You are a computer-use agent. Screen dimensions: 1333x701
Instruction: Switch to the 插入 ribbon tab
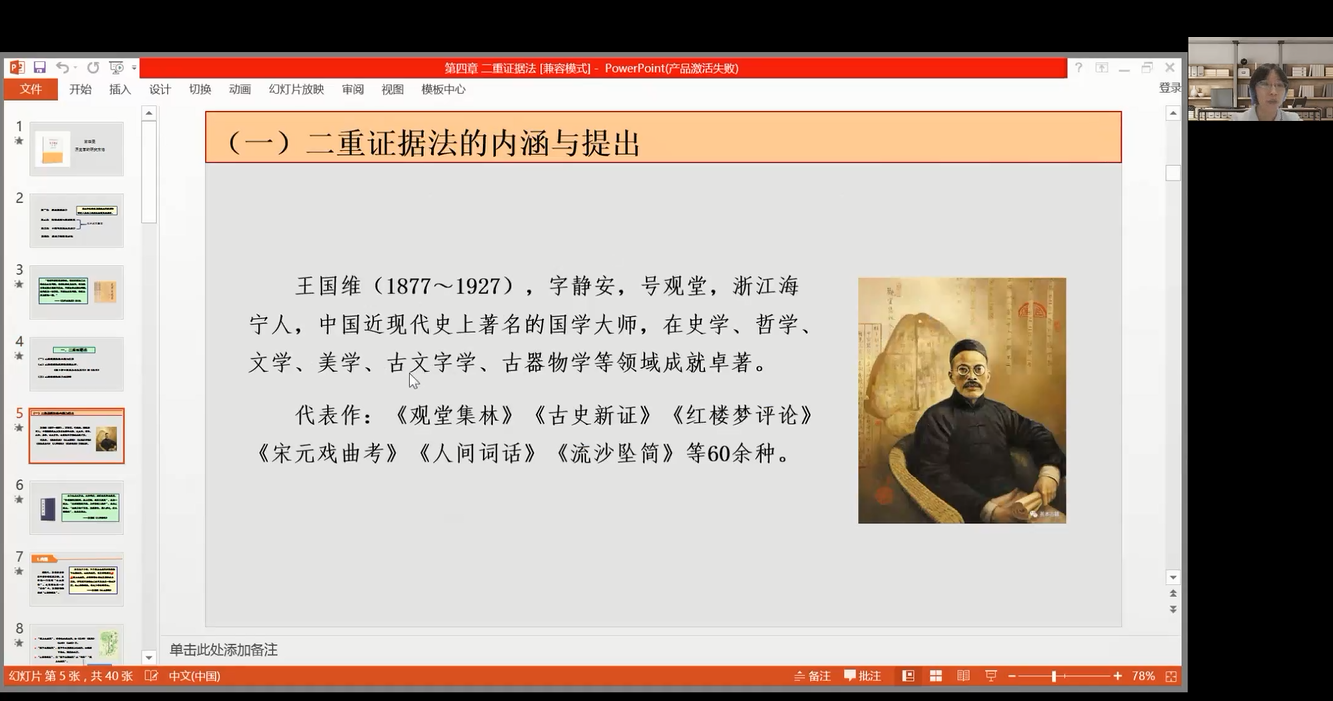tap(120, 89)
